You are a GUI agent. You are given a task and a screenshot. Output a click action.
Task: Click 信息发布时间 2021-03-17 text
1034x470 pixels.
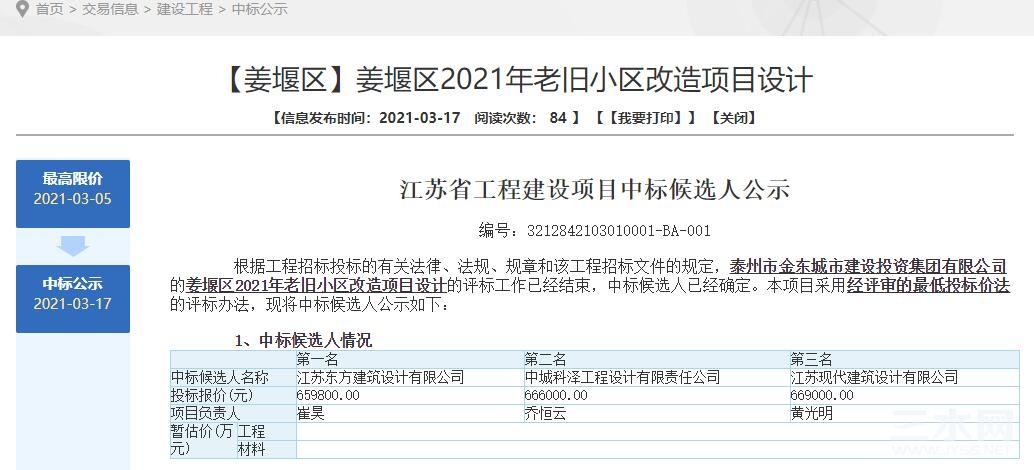pyautogui.click(x=365, y=118)
